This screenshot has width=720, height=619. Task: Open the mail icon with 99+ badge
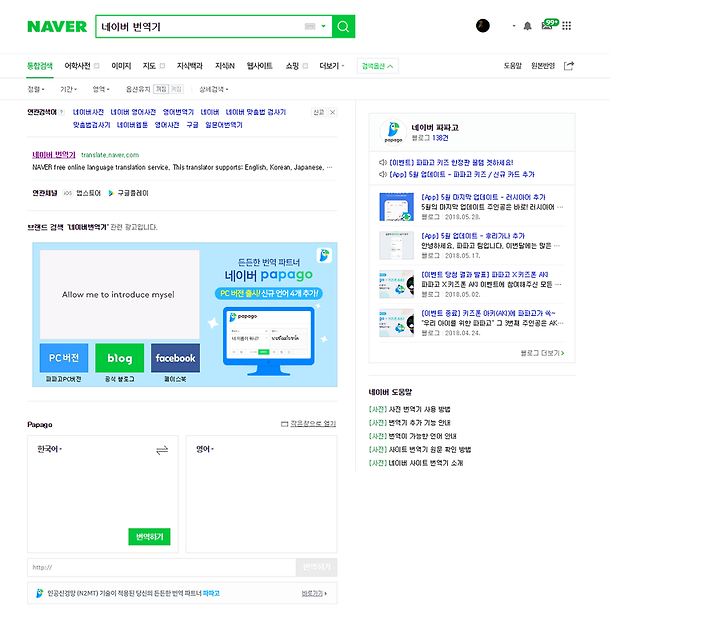coord(550,25)
